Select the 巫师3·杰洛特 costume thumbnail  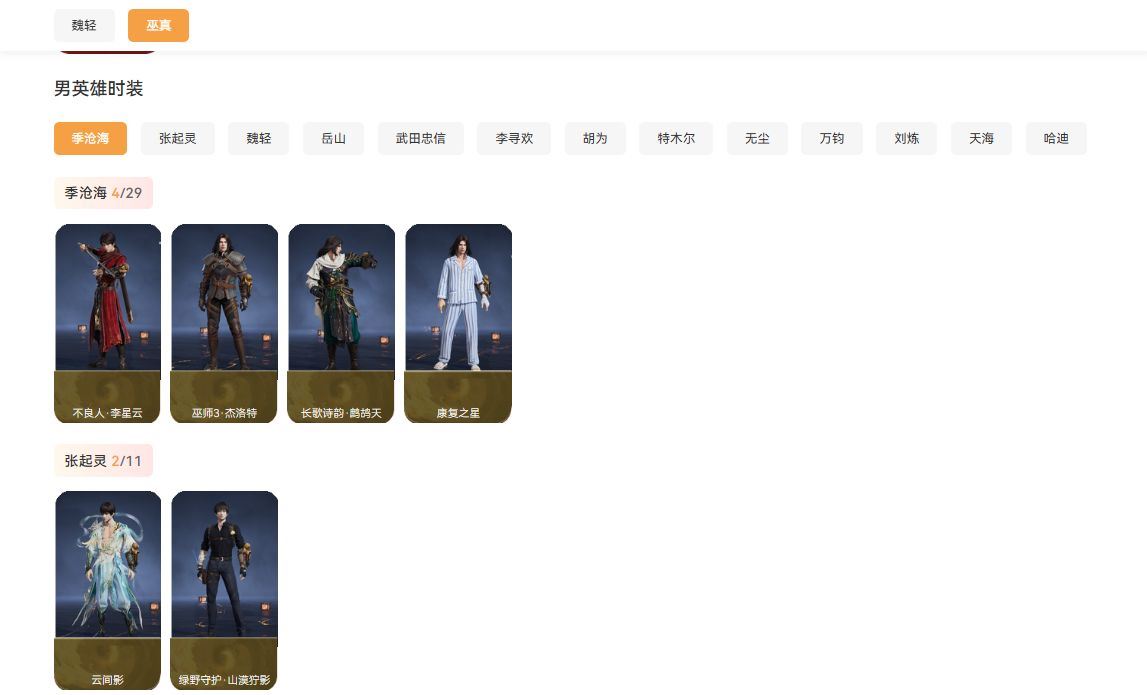tap(225, 323)
